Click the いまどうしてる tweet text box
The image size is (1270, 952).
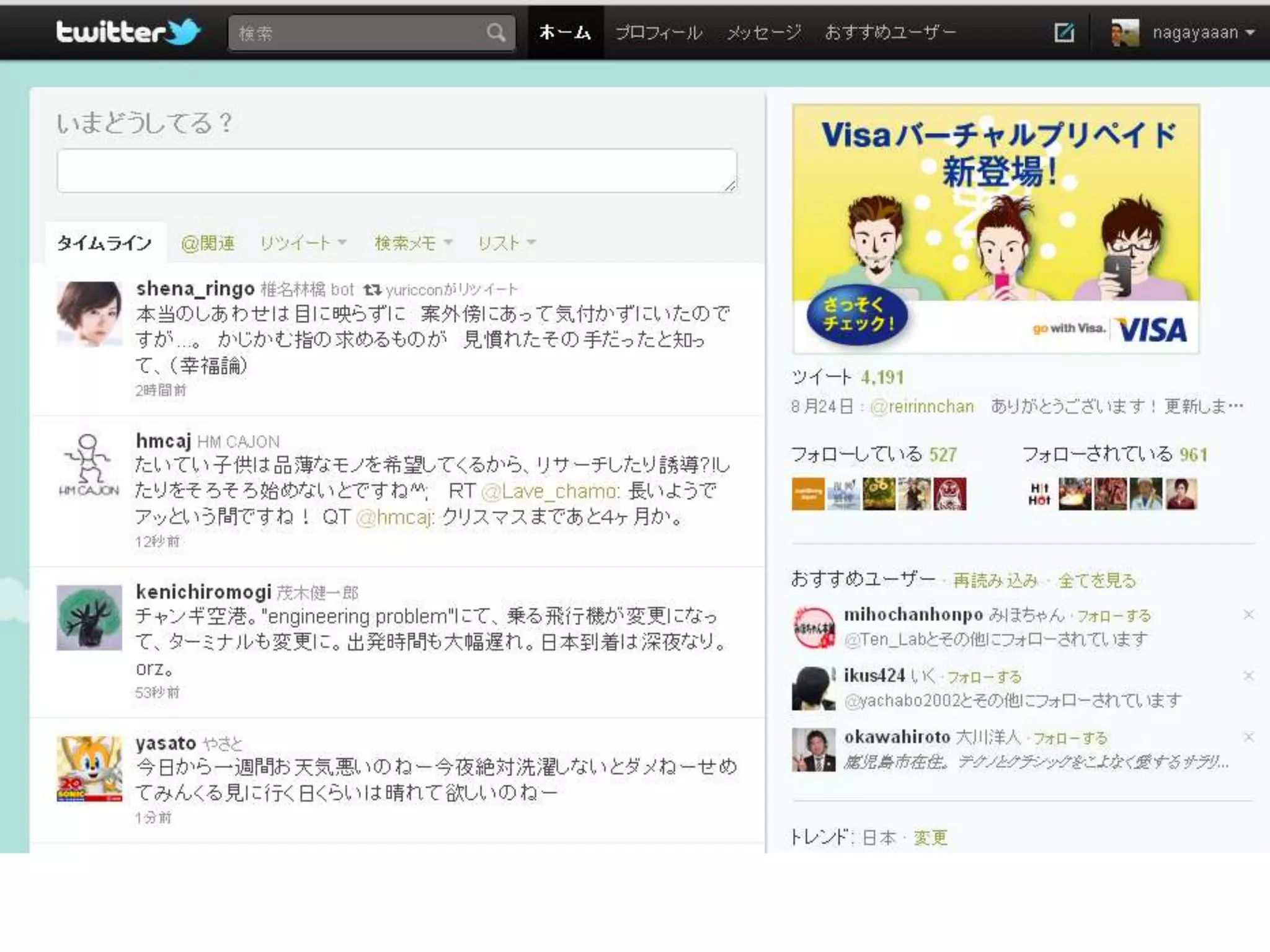397,170
